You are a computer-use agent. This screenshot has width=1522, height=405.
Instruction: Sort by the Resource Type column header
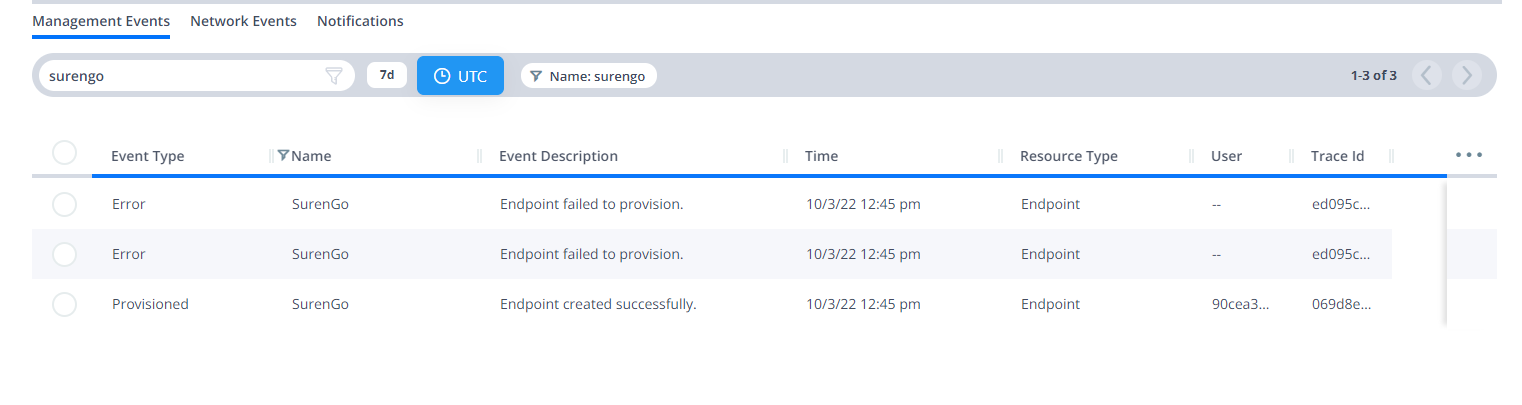click(x=1069, y=156)
